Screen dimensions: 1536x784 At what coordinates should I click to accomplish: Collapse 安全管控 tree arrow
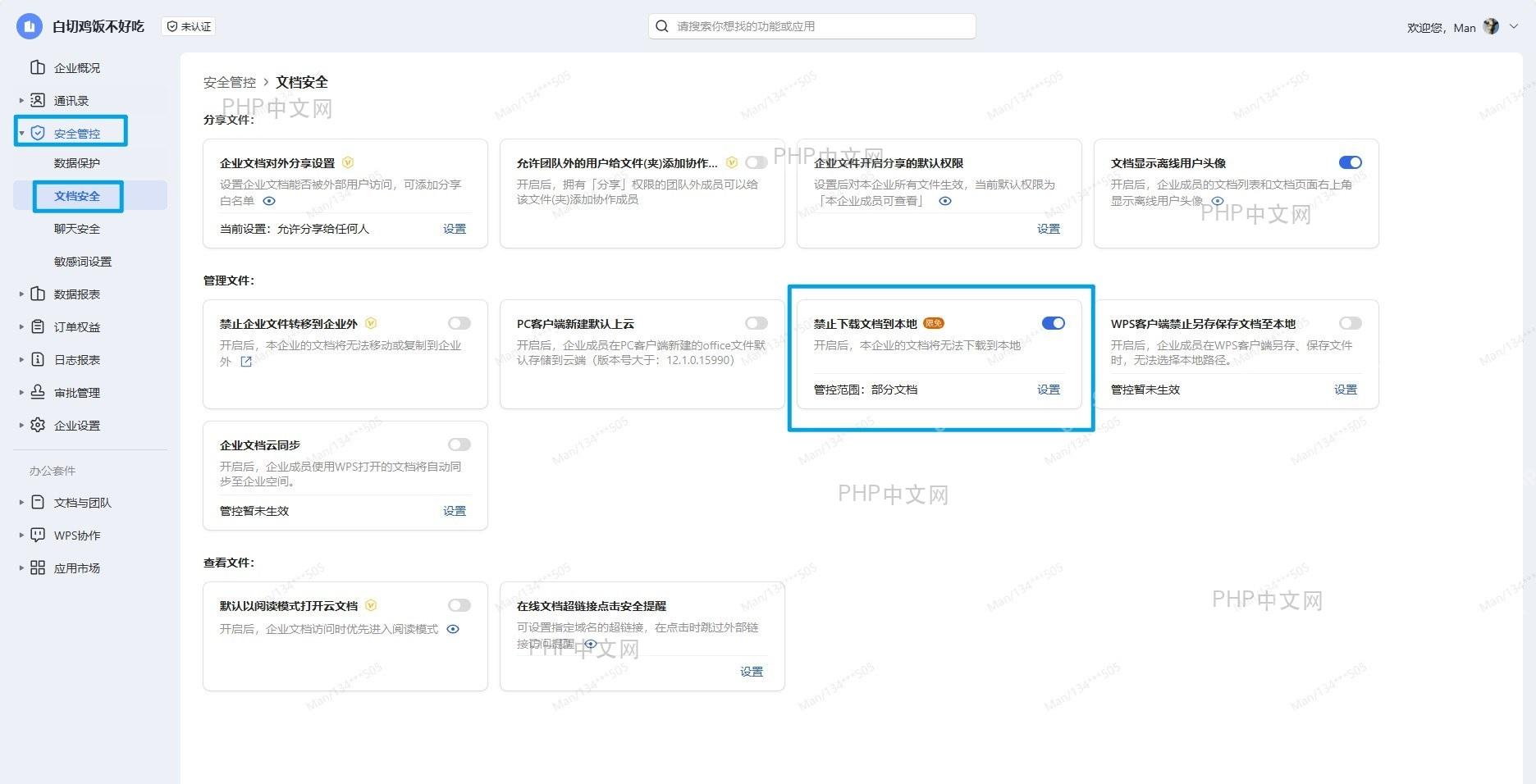click(21, 133)
